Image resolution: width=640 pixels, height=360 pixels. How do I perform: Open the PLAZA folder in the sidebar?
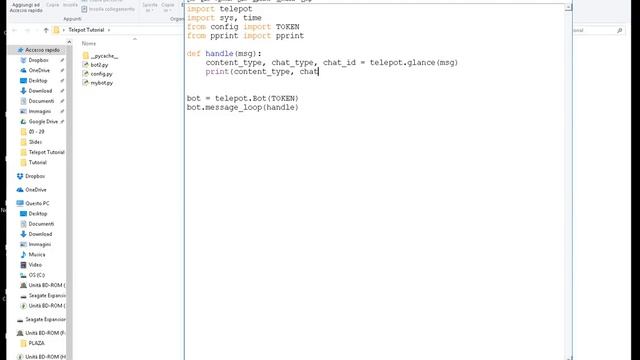pyautogui.click(x=32, y=343)
